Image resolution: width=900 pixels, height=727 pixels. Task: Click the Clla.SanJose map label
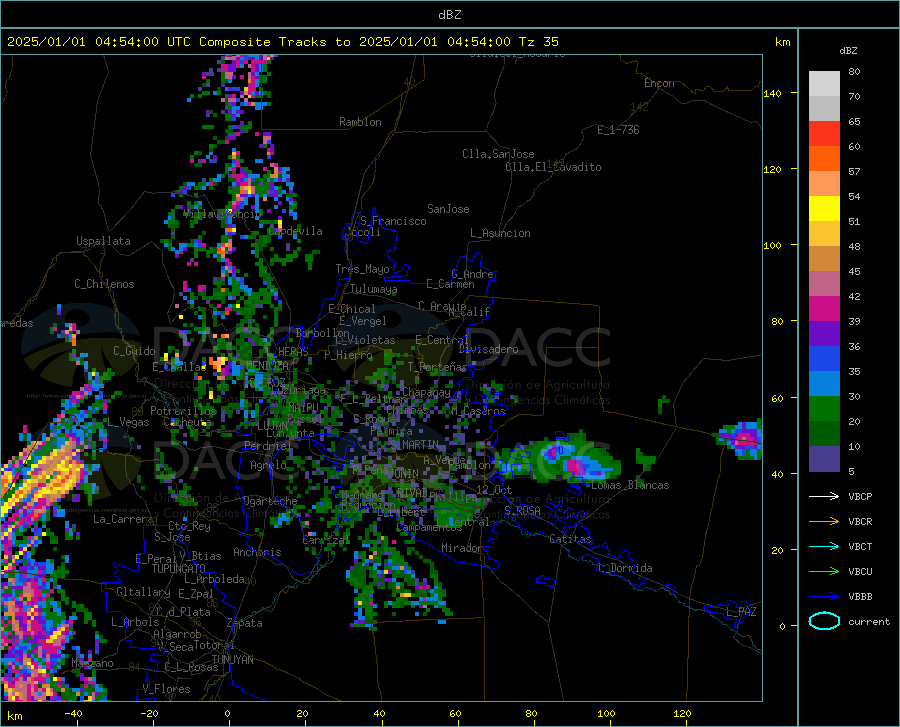click(x=498, y=154)
